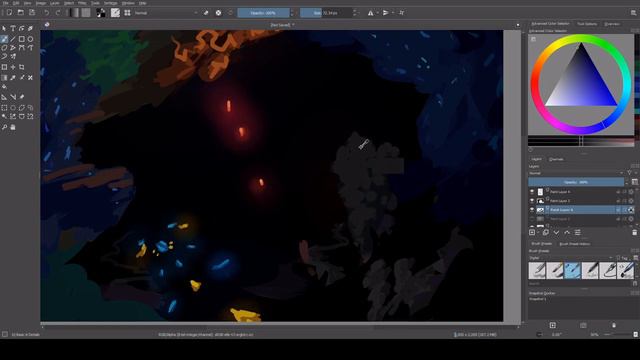Image resolution: width=640 pixels, height=360 pixels.
Task: Open the brush preset tag dropdown
Action: 571,258
